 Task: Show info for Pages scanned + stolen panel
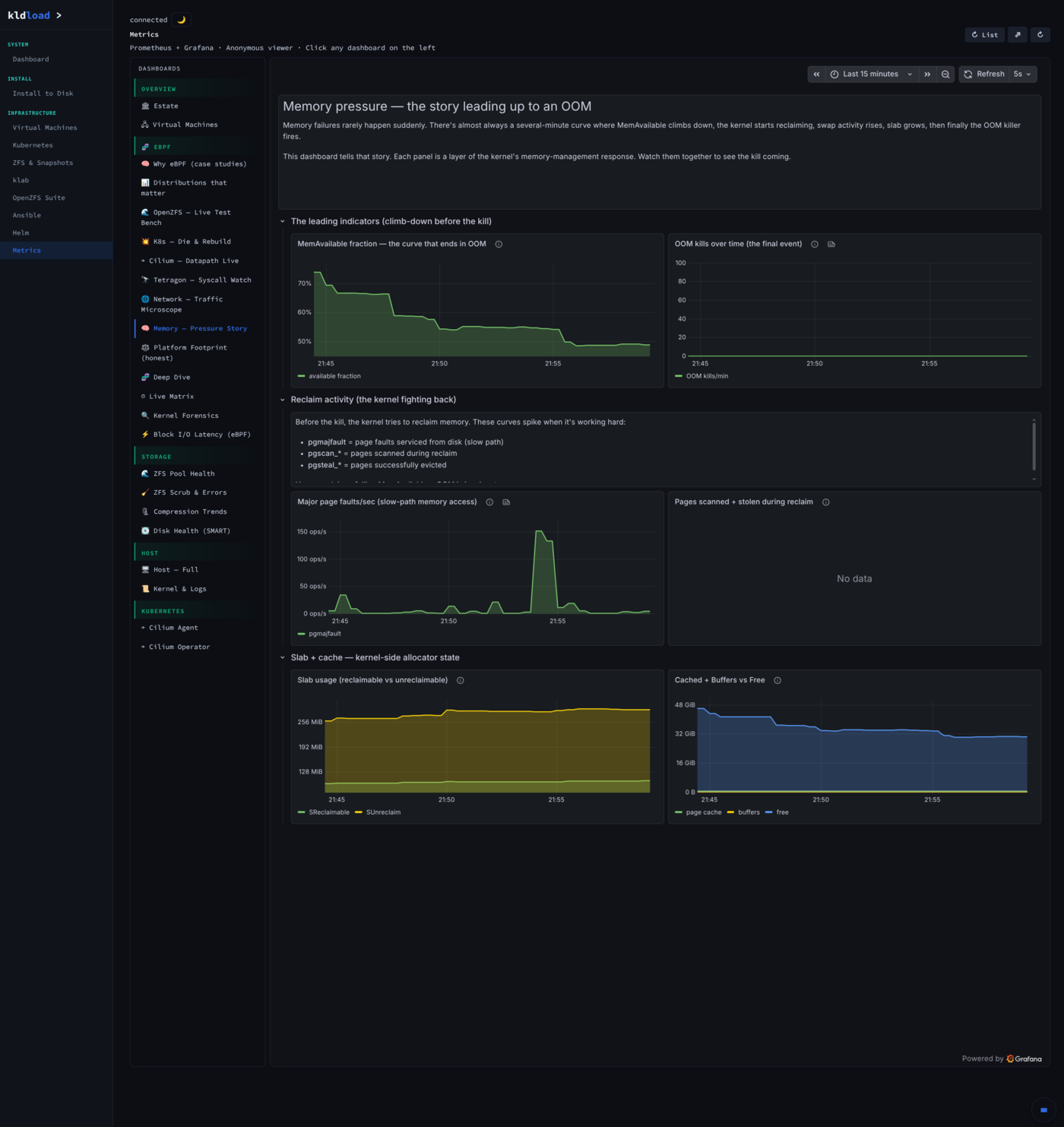tap(826, 502)
